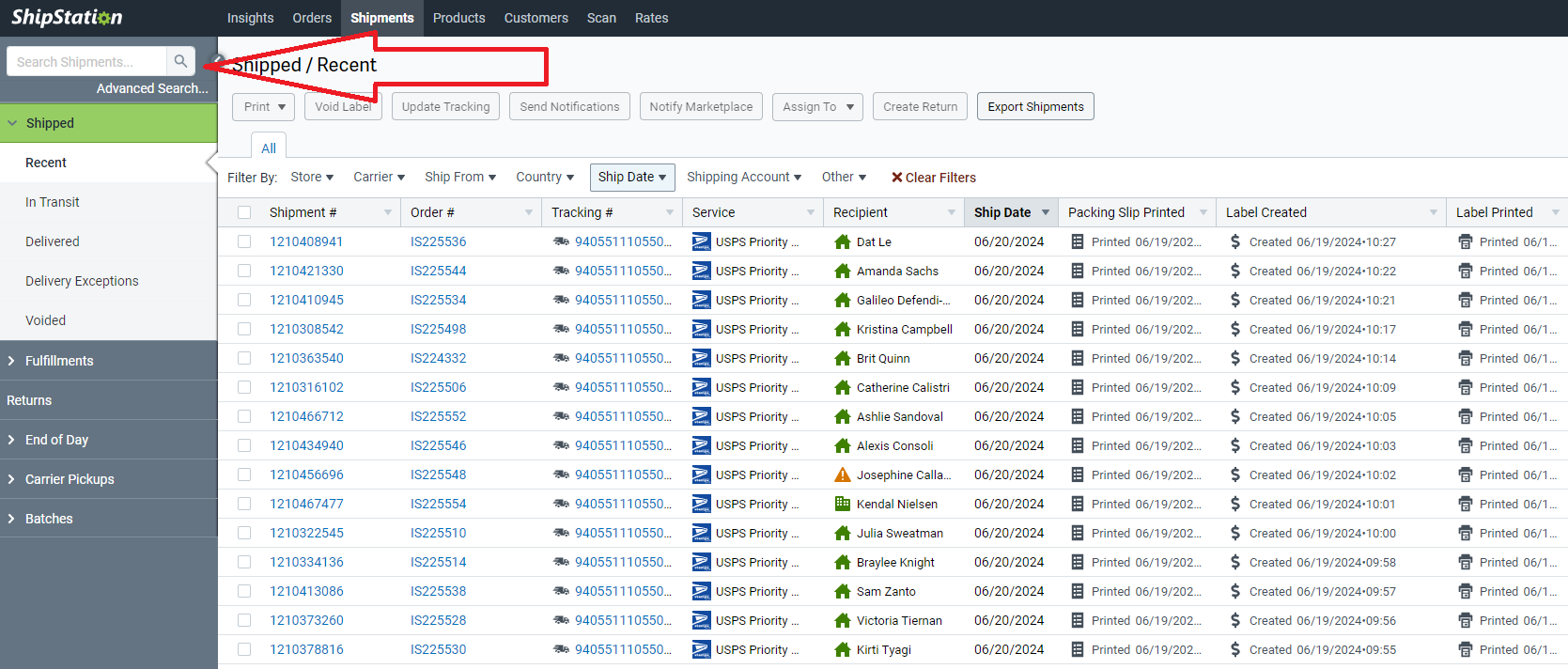
Task: Open the Ship Date filter dropdown
Action: pyautogui.click(x=632, y=177)
